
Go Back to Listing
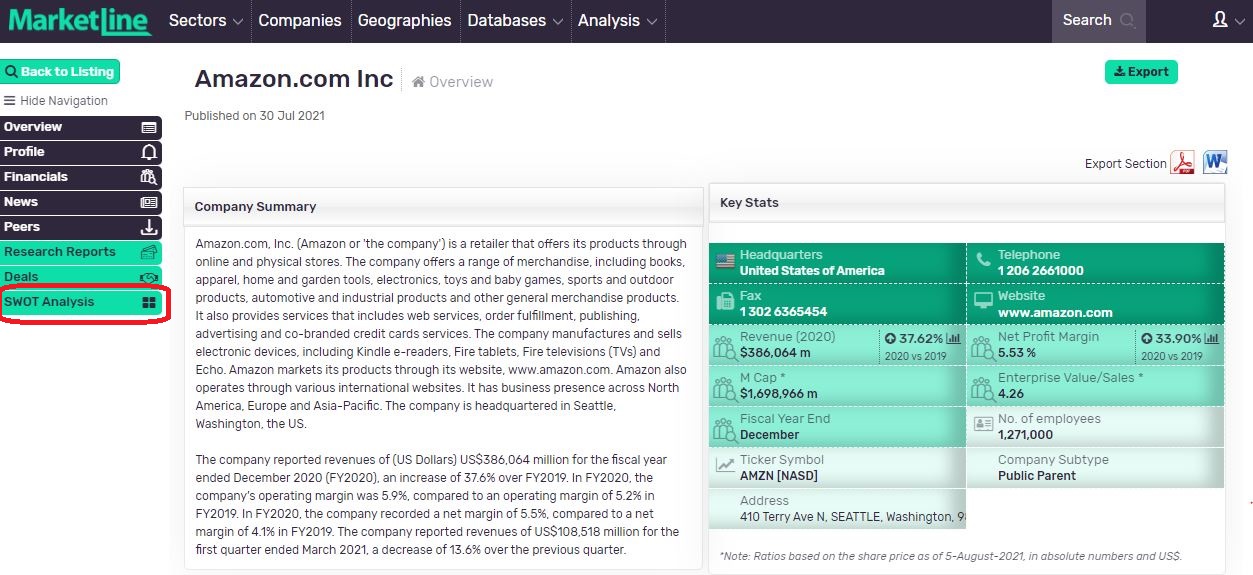pos(60,72)
